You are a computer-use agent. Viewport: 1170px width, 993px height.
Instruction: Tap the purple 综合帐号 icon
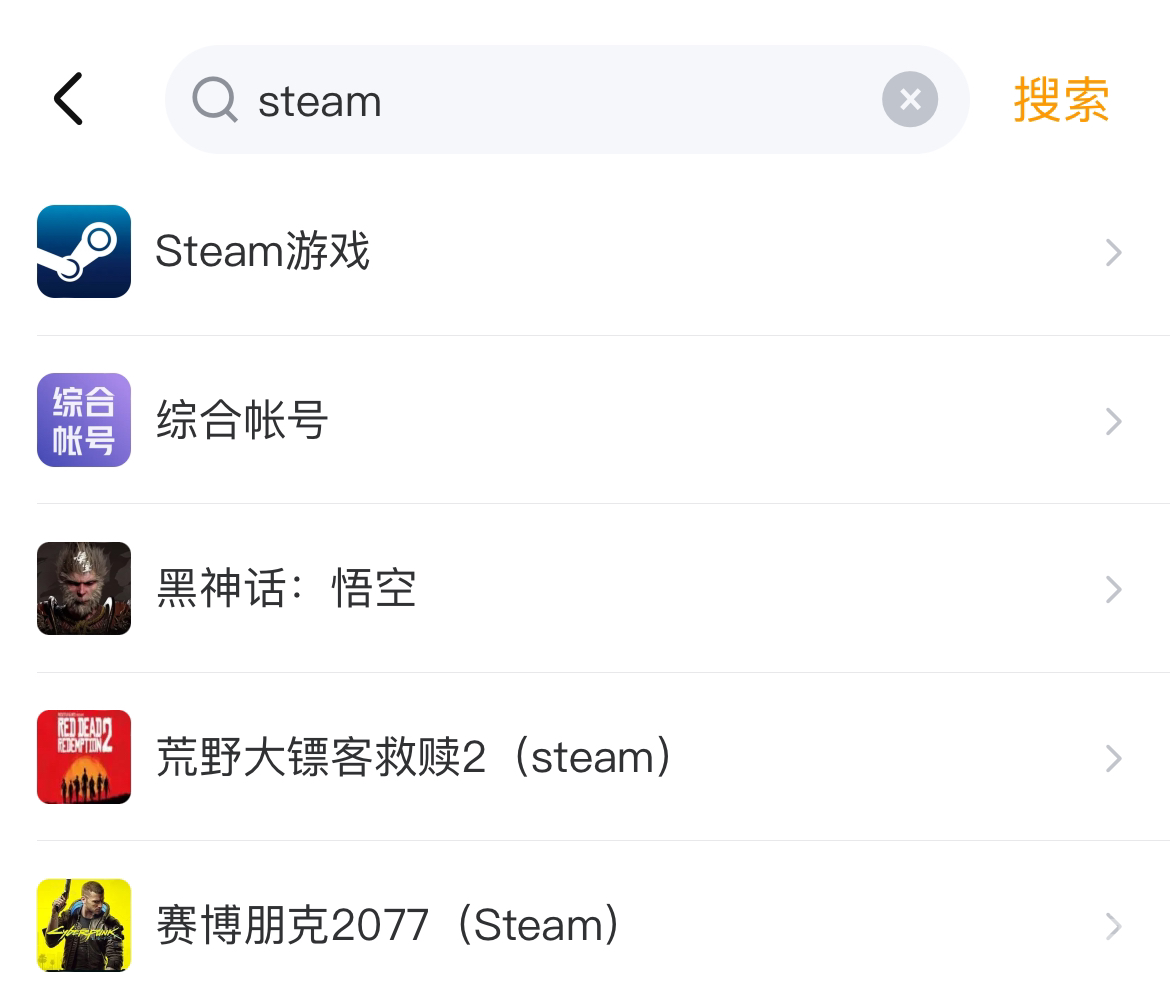[84, 420]
